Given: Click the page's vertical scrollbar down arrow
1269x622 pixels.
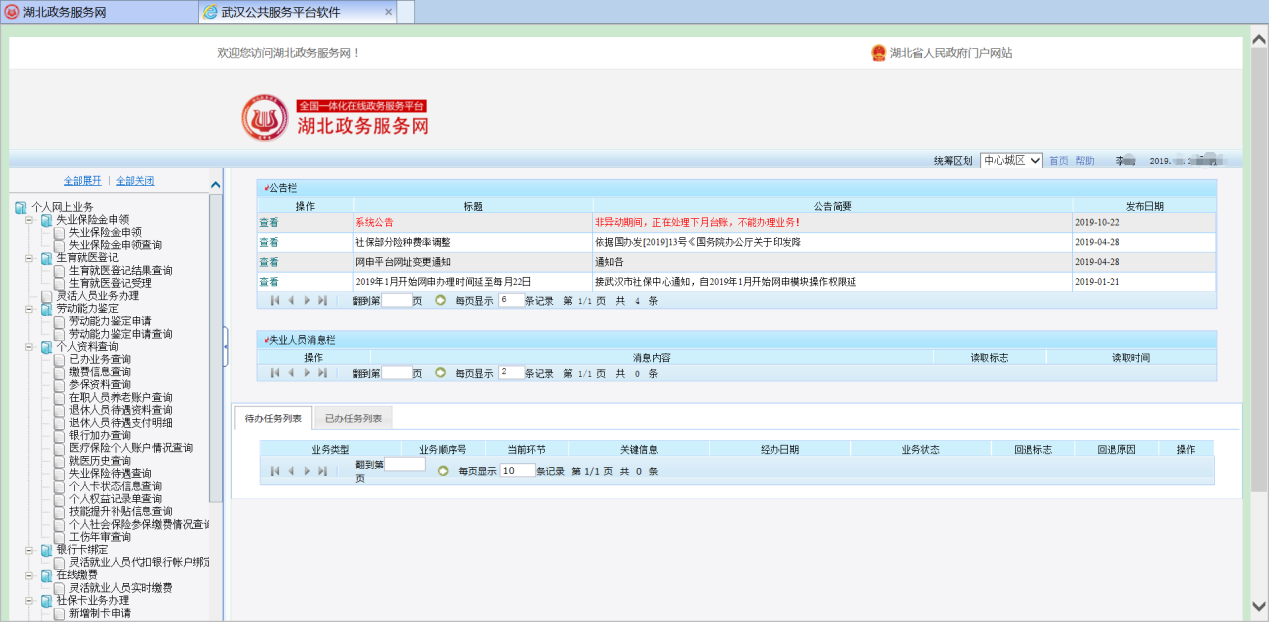Looking at the screenshot, I should pos(1259,605).
